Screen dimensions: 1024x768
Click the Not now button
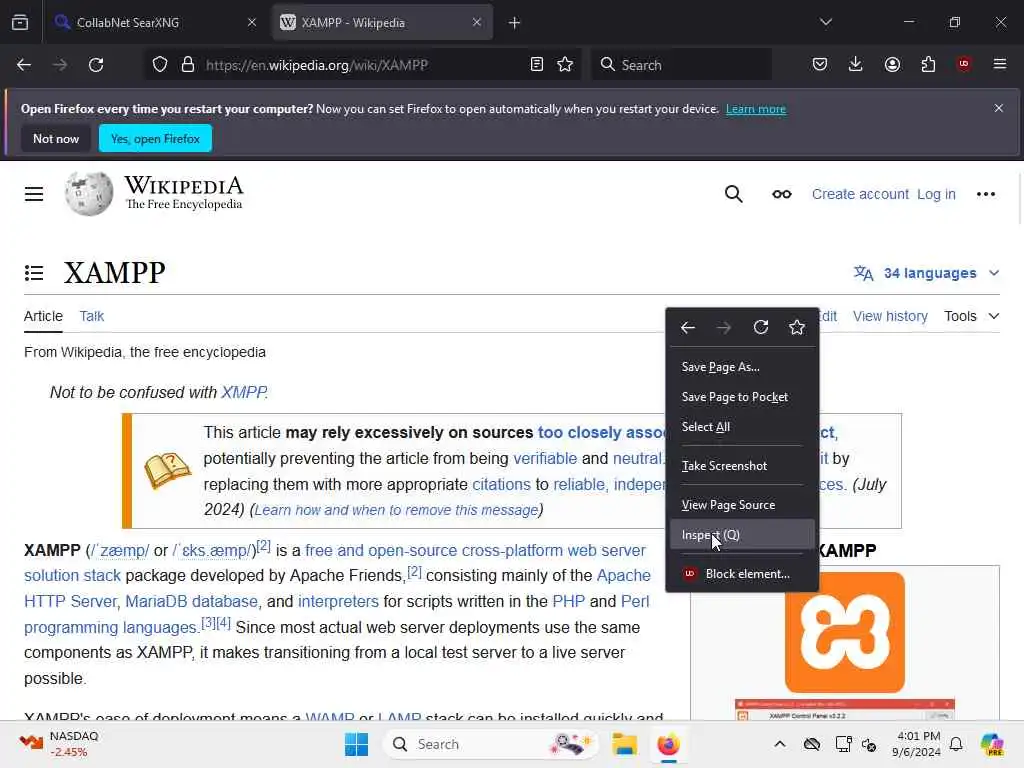point(56,138)
